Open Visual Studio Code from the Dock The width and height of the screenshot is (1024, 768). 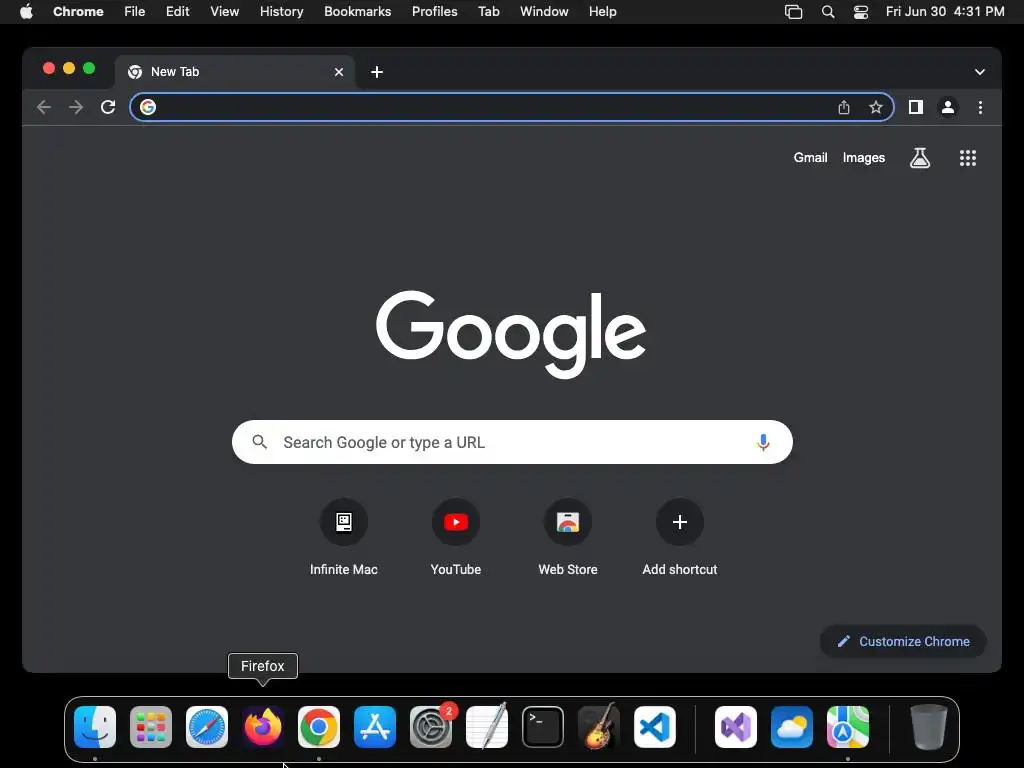click(654, 727)
